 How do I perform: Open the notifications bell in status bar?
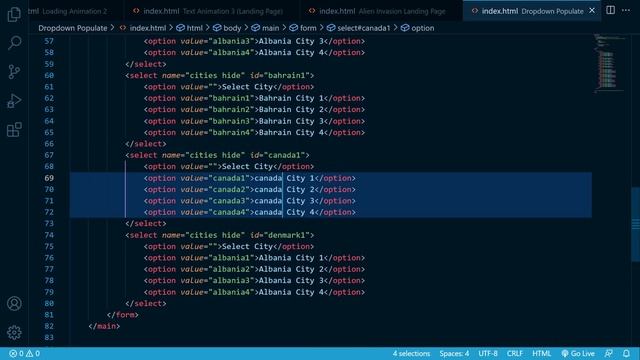click(626, 353)
